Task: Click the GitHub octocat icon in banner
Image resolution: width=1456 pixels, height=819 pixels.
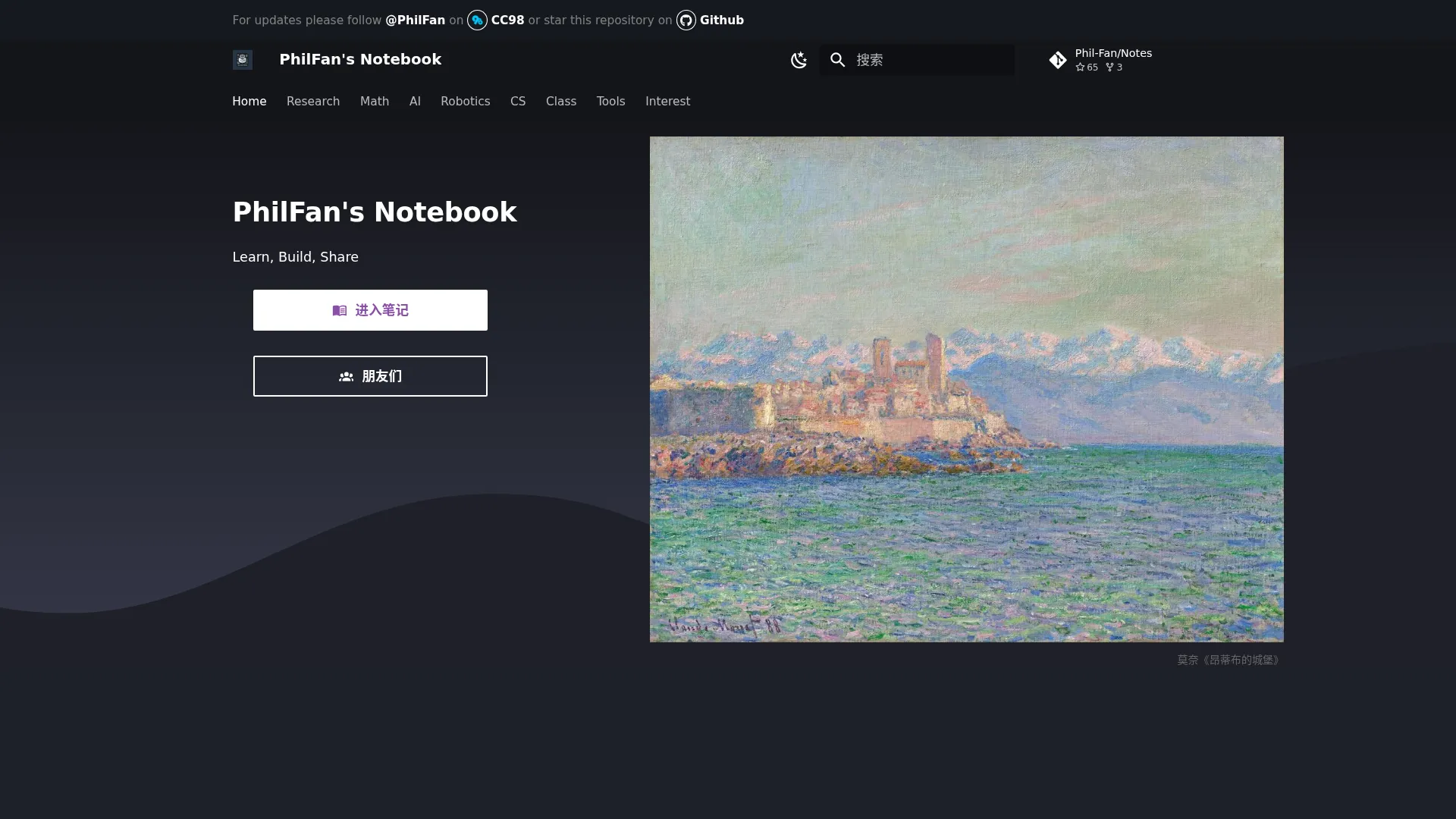Action: point(686,20)
